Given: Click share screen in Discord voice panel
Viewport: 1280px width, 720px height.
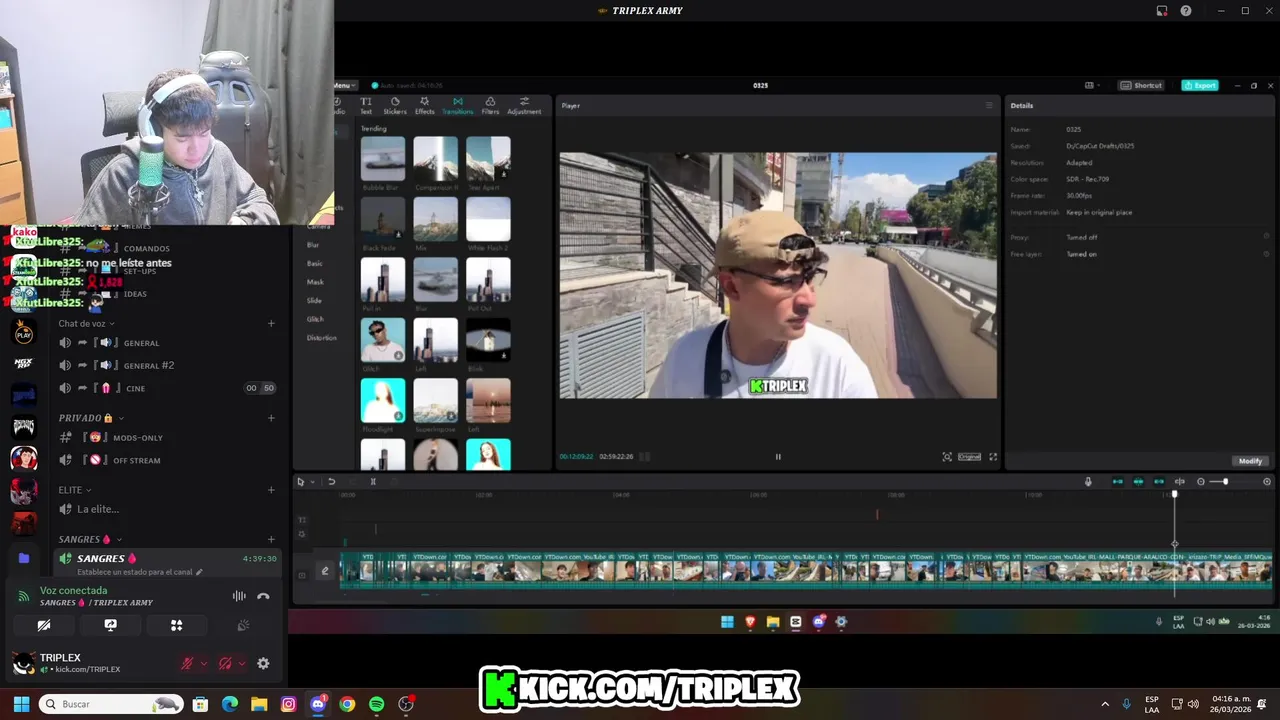Looking at the screenshot, I should (110, 625).
